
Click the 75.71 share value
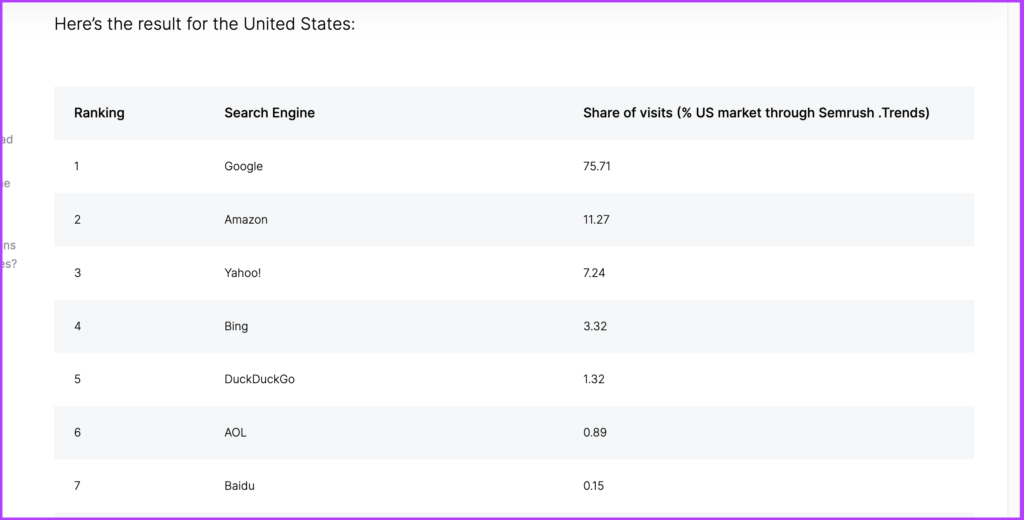[596, 167]
